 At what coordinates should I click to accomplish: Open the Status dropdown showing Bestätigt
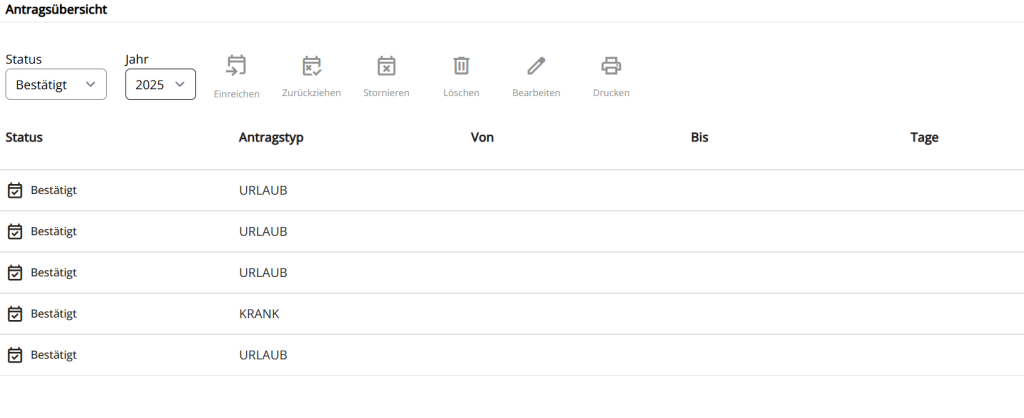tap(56, 84)
